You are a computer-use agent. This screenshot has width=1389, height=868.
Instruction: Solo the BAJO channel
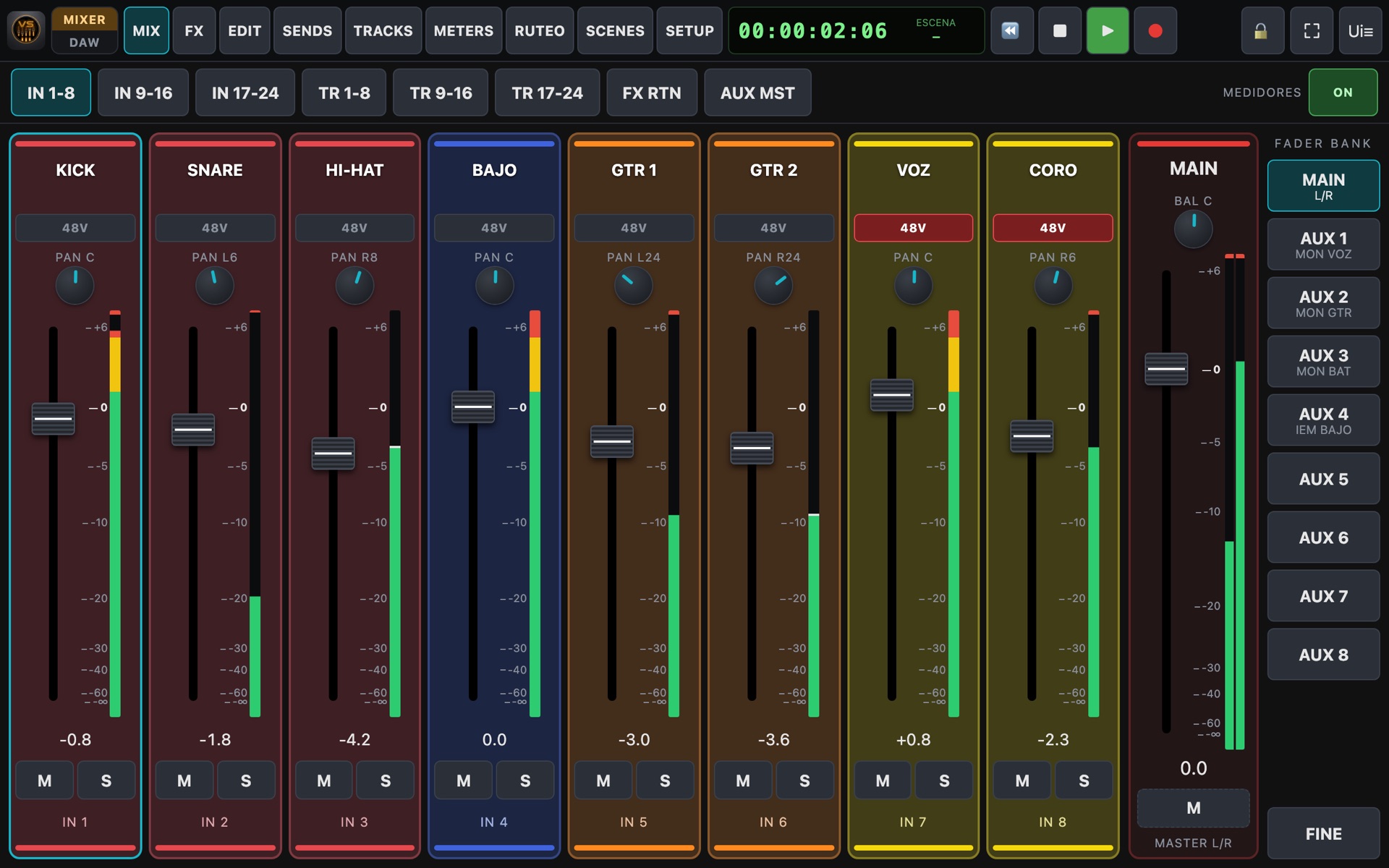(525, 780)
